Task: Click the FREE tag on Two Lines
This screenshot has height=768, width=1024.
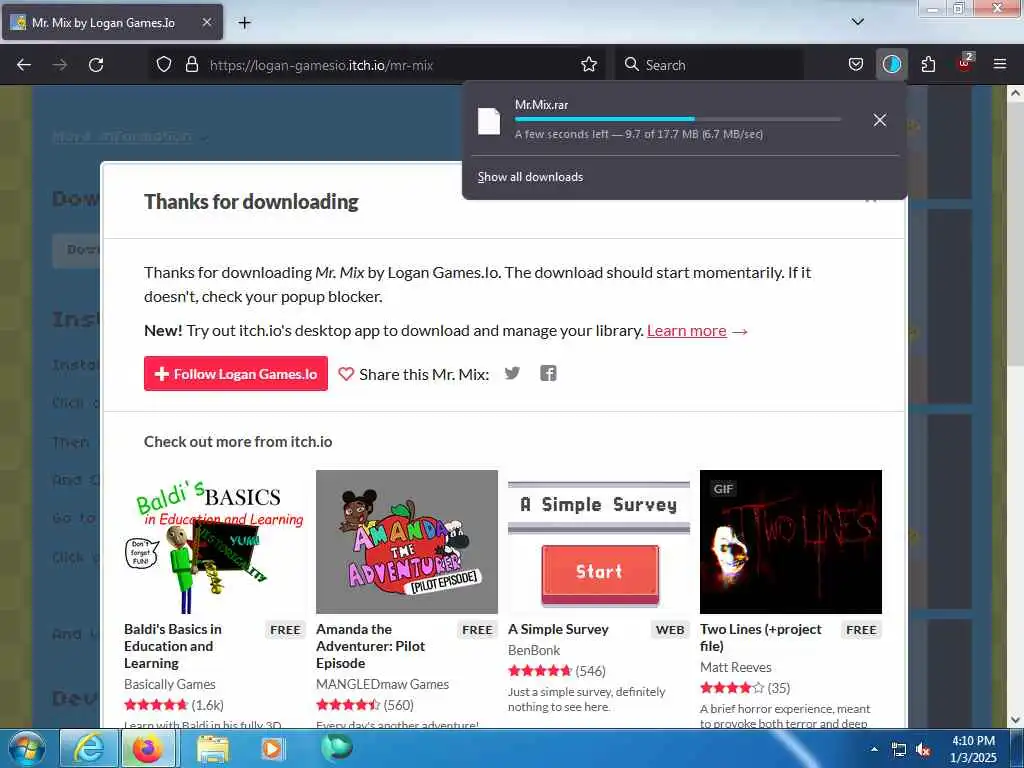Action: (861, 630)
